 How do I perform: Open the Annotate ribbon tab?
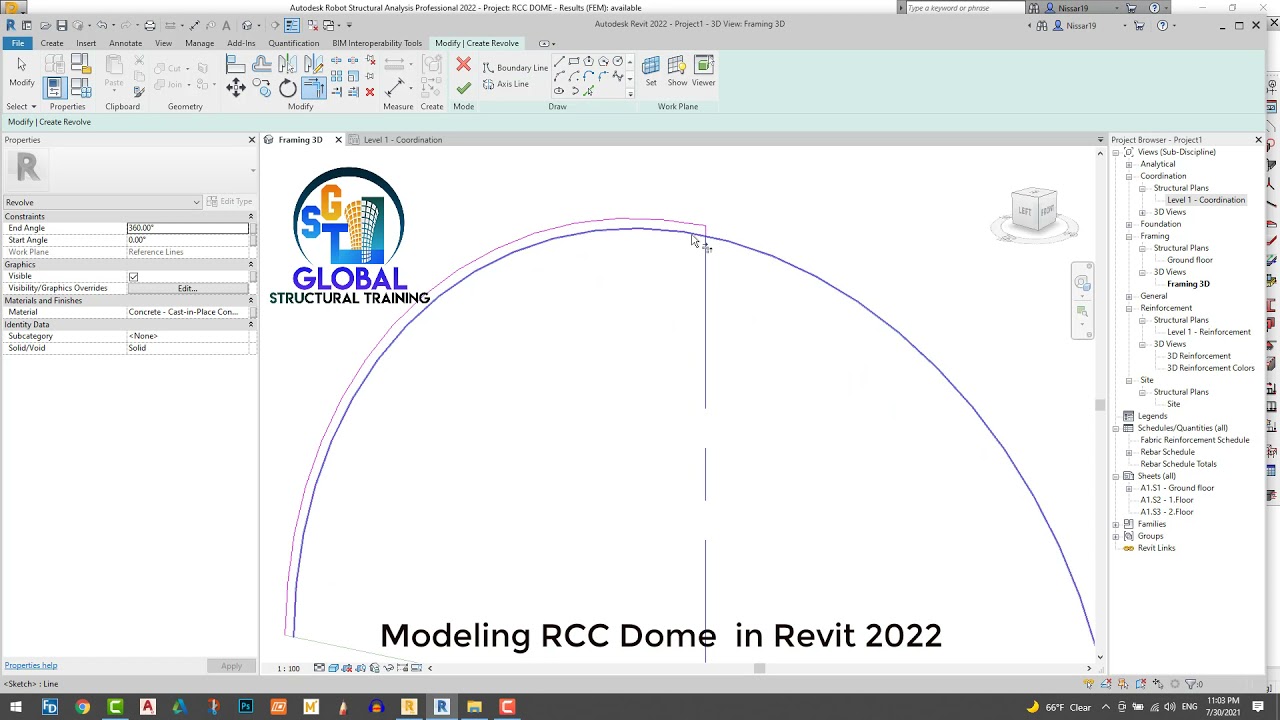tap(125, 43)
